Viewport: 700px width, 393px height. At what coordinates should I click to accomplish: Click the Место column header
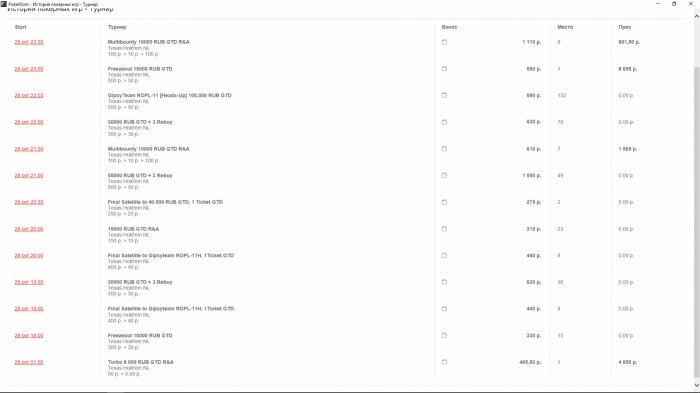[x=565, y=27]
